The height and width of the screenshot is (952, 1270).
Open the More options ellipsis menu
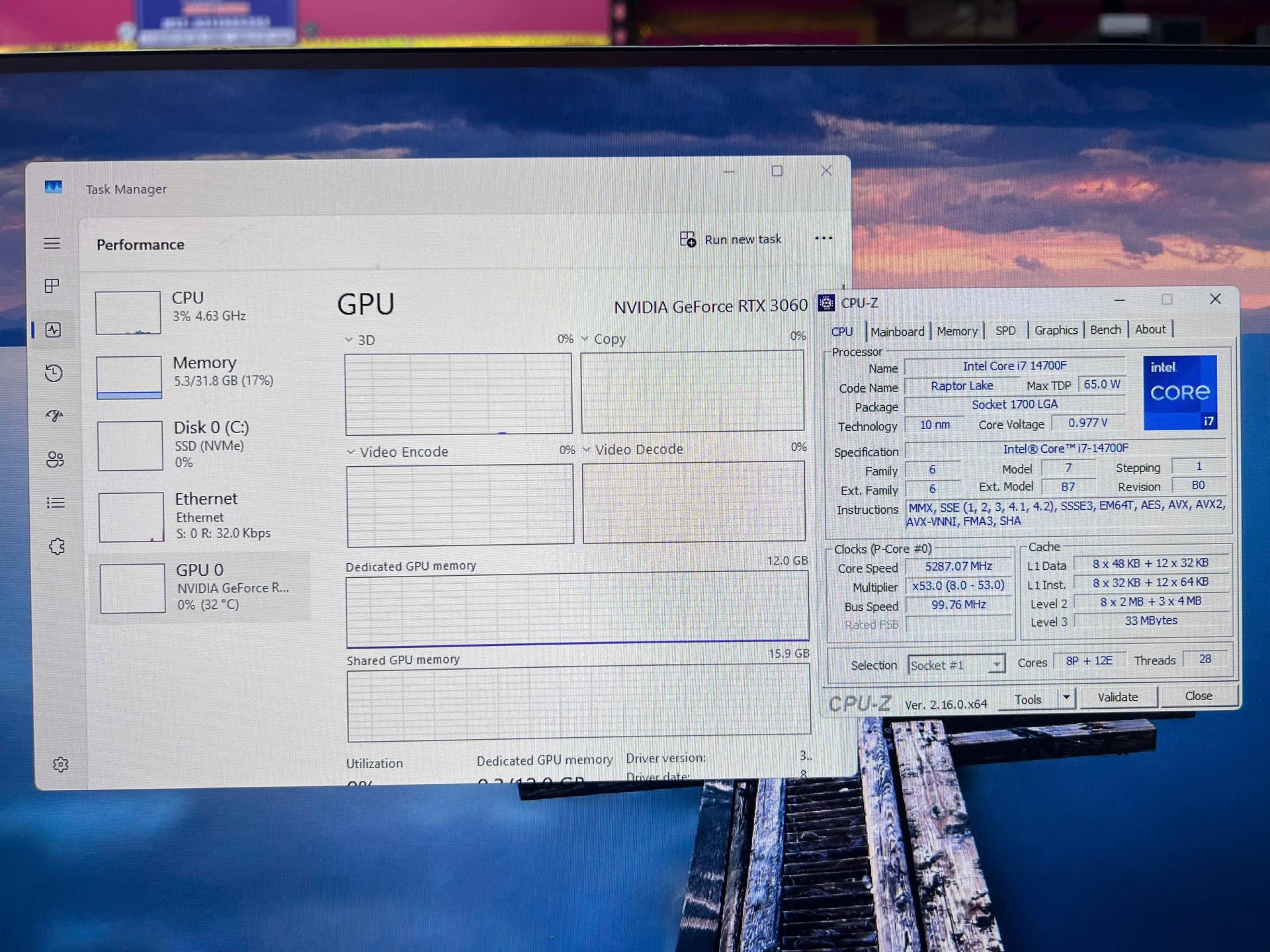824,239
